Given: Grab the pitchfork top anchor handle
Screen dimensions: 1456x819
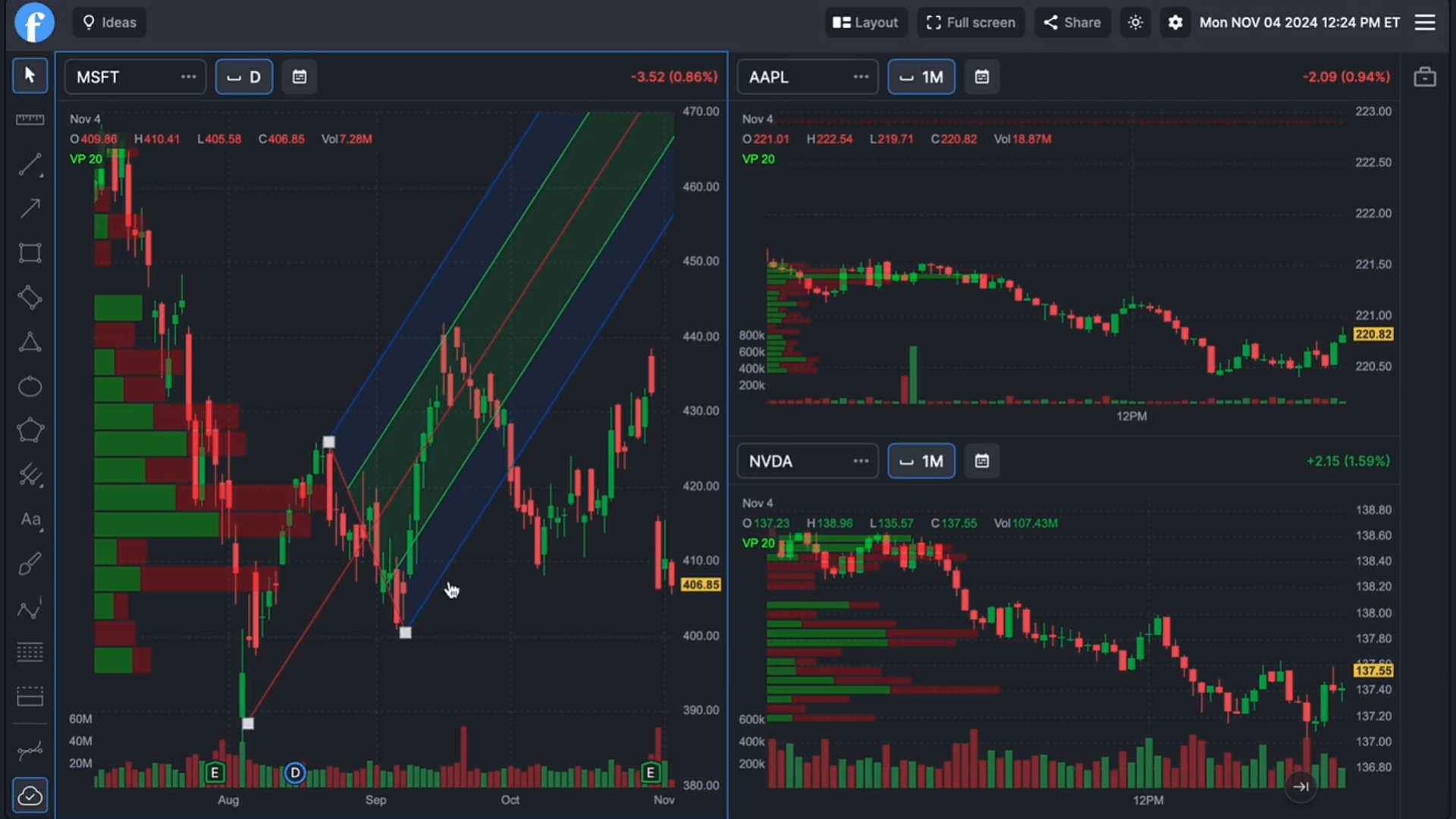Looking at the screenshot, I should coord(329,442).
